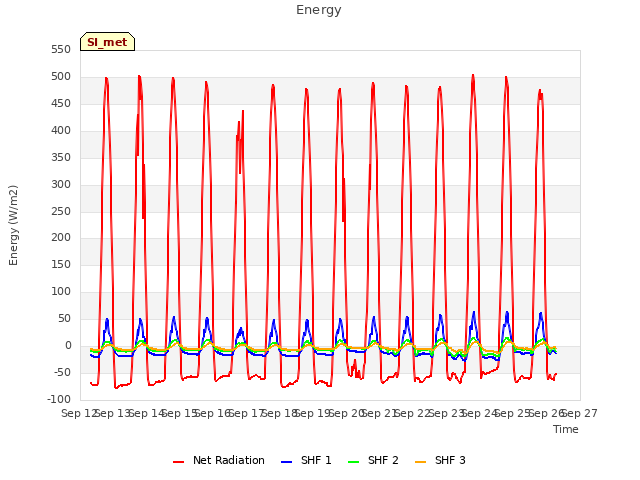The width and height of the screenshot is (640, 480).
Task: Click the 350 y-axis tick label
Action: click(x=61, y=157)
